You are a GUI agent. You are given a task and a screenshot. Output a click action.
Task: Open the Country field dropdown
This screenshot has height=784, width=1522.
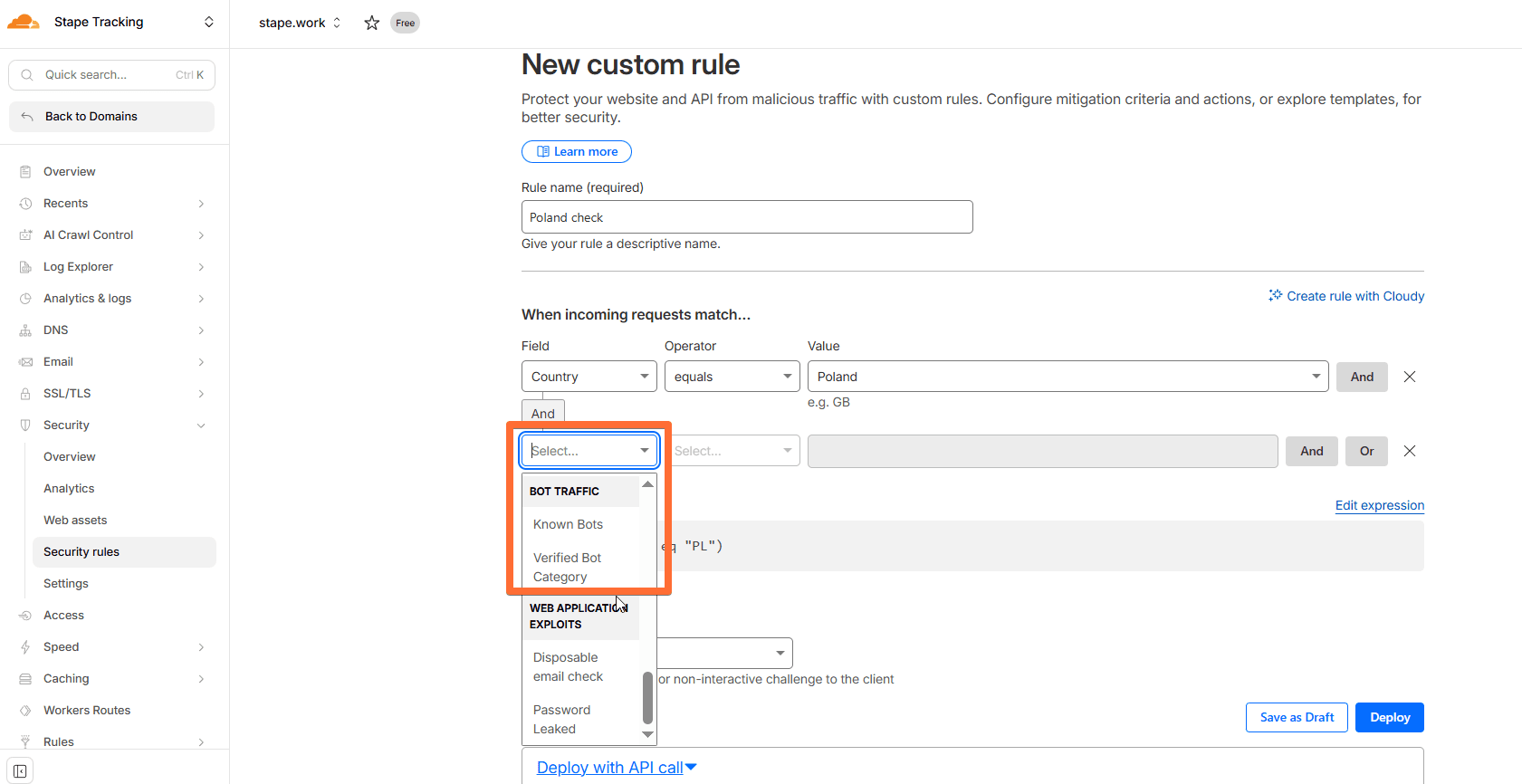(x=589, y=377)
